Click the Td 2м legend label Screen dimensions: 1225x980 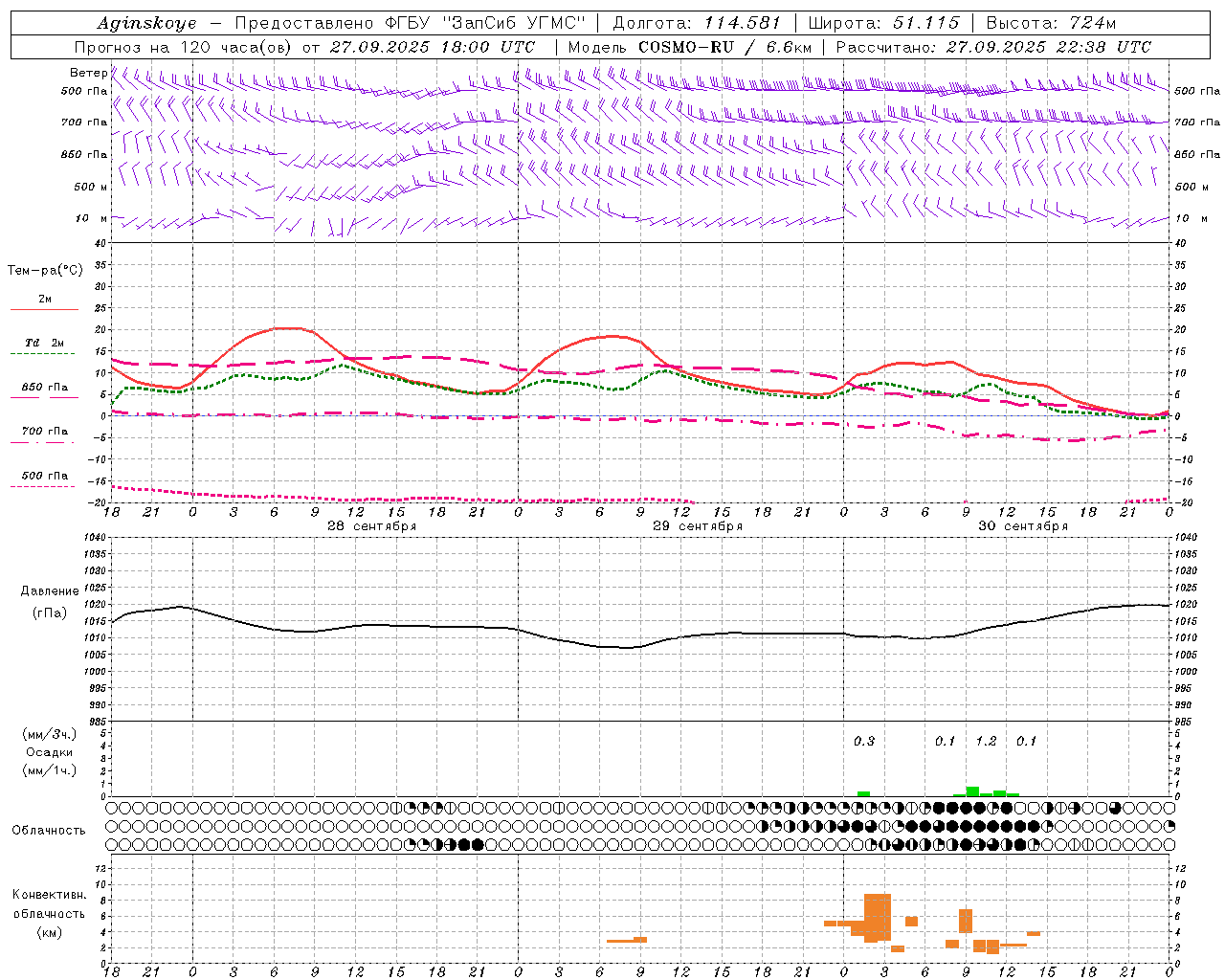[x=45, y=343]
